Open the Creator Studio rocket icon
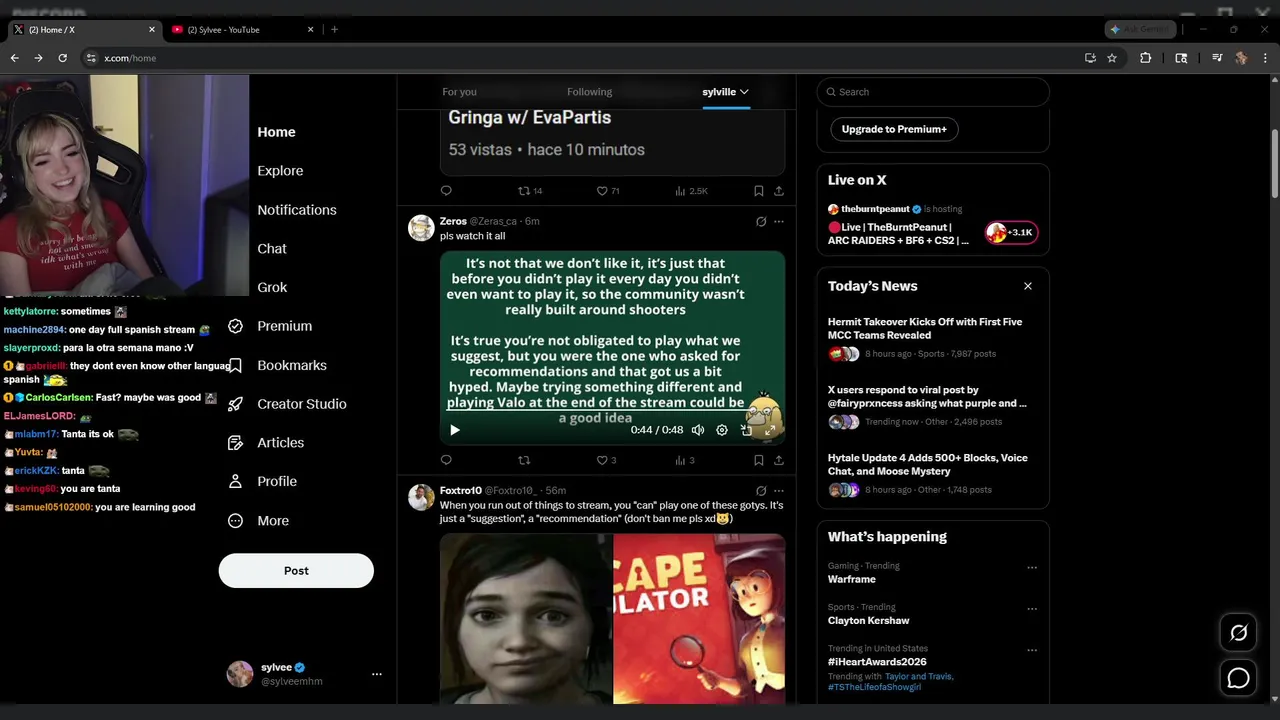 pos(235,404)
